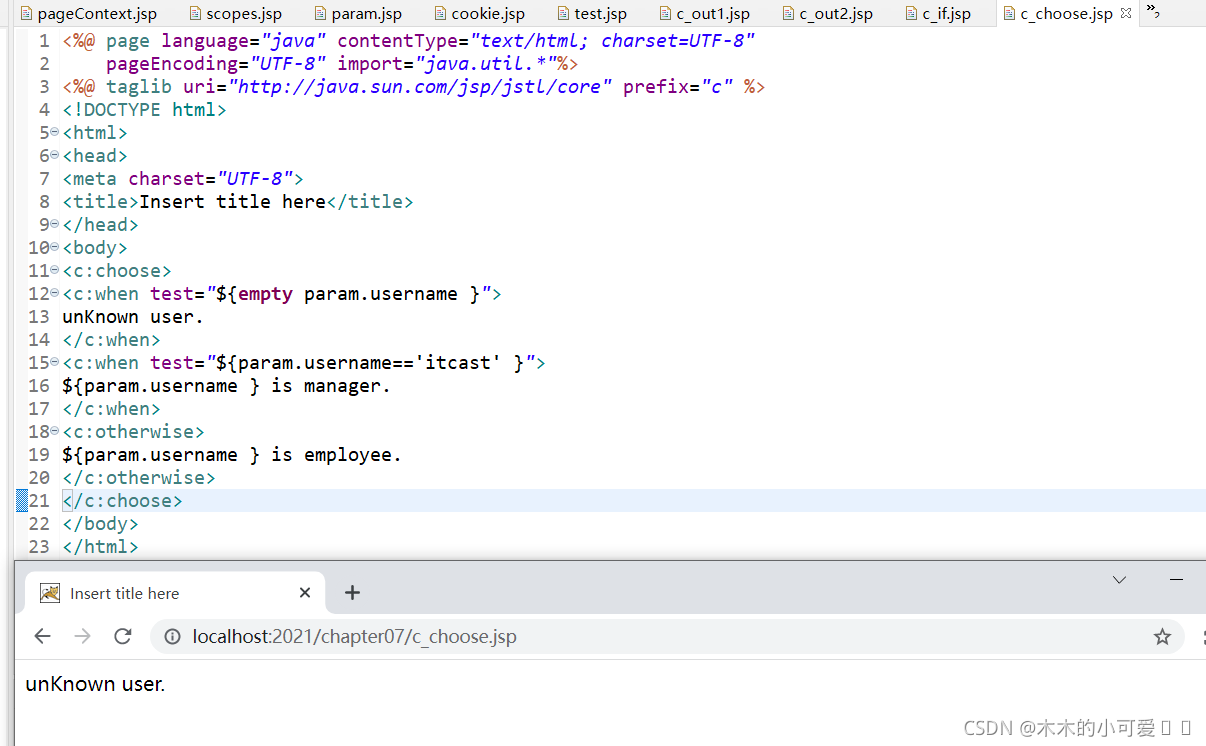The image size is (1206, 746).
Task: Click the favicon on the Insert title here tab
Action: [x=49, y=593]
